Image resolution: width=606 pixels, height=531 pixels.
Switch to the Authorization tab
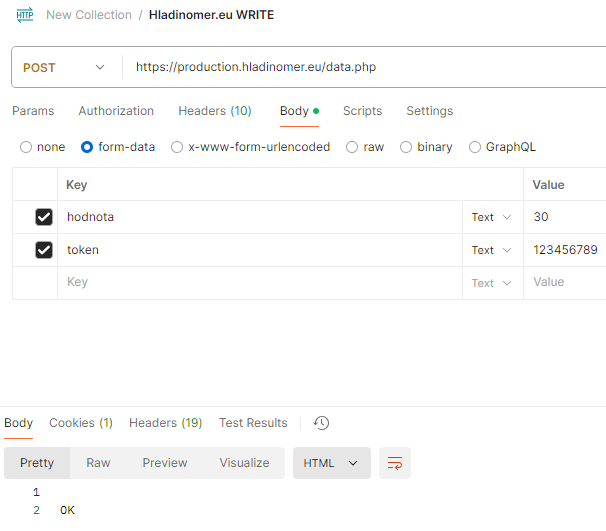click(x=116, y=111)
